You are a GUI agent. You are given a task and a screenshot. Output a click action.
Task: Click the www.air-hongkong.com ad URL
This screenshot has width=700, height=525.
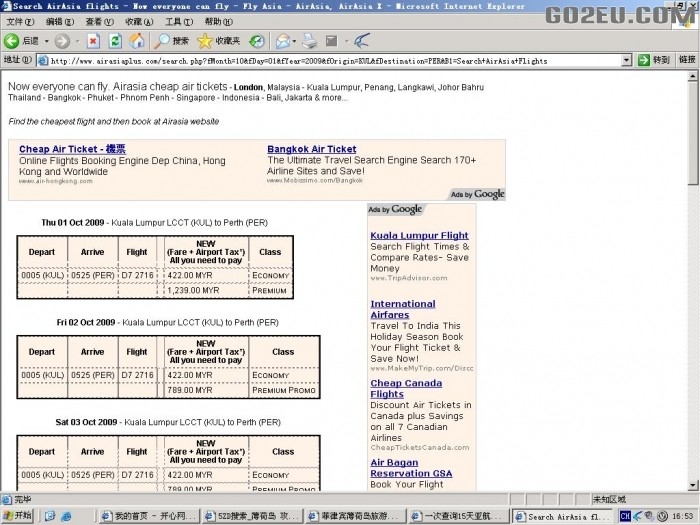[56, 181]
